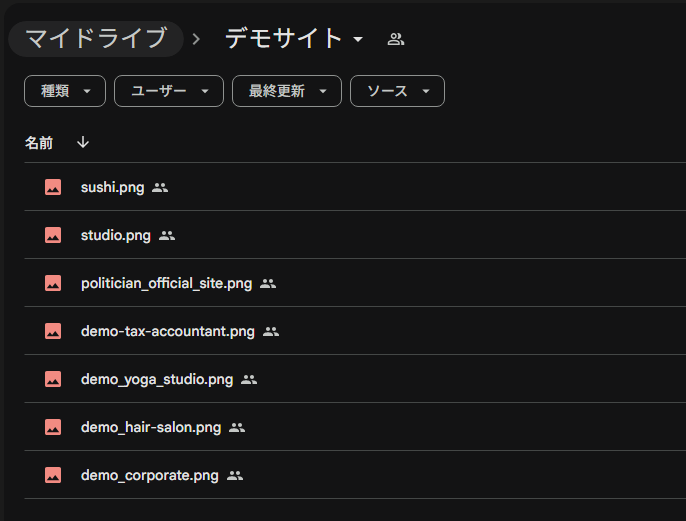Select the demo_yoga_studio.png file name

pyautogui.click(x=156, y=379)
